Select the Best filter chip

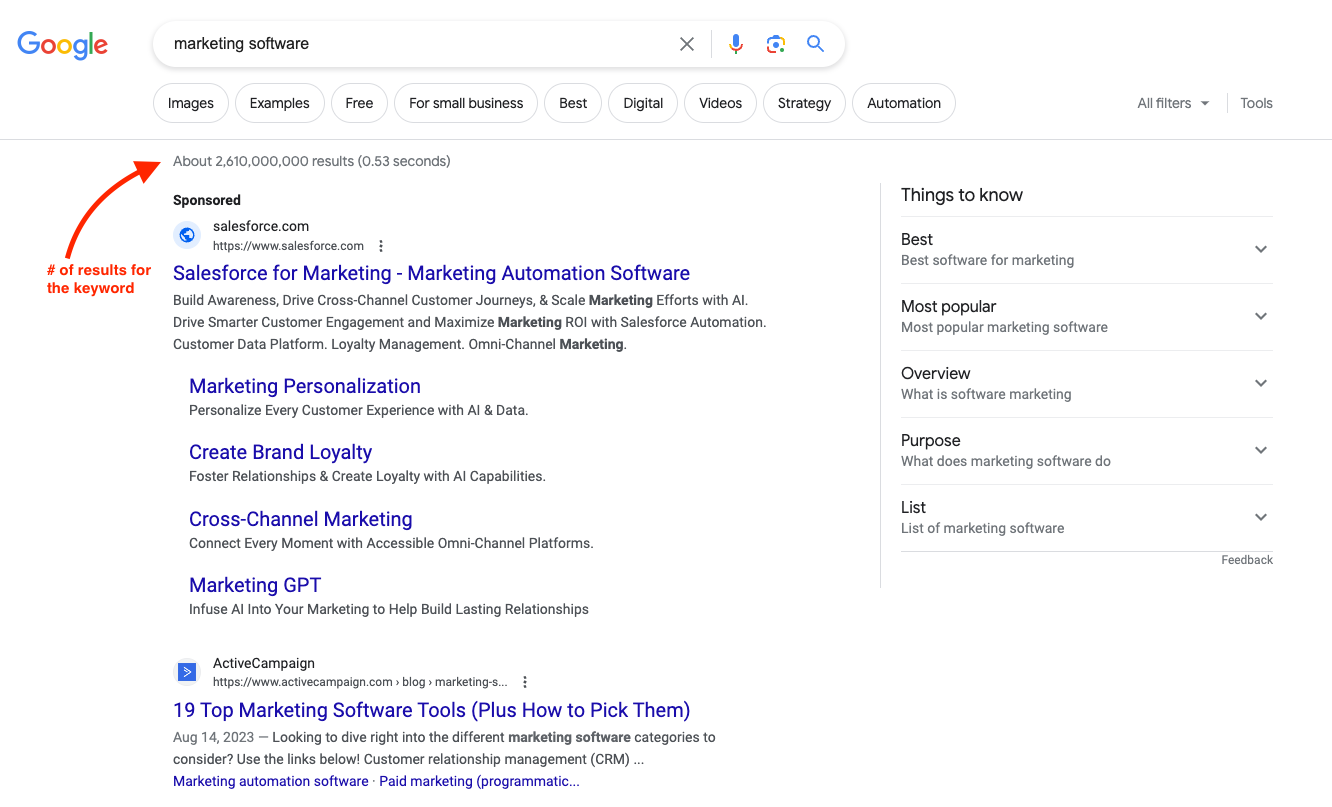(x=573, y=103)
